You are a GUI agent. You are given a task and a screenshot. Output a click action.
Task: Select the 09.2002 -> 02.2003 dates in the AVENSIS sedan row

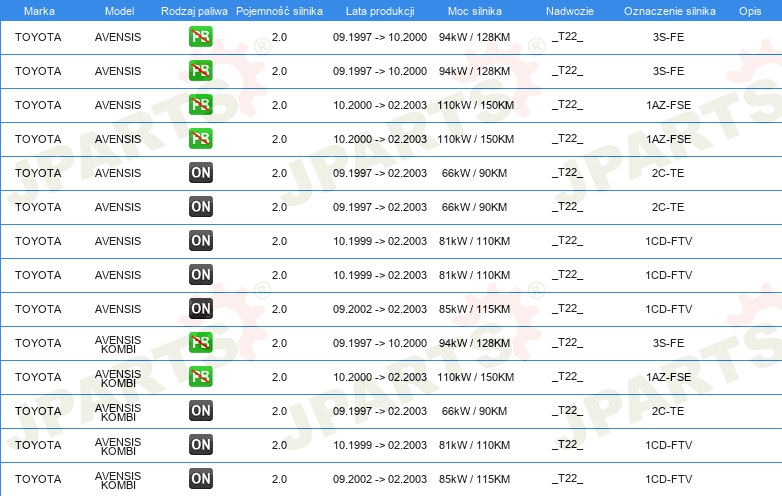(380, 309)
